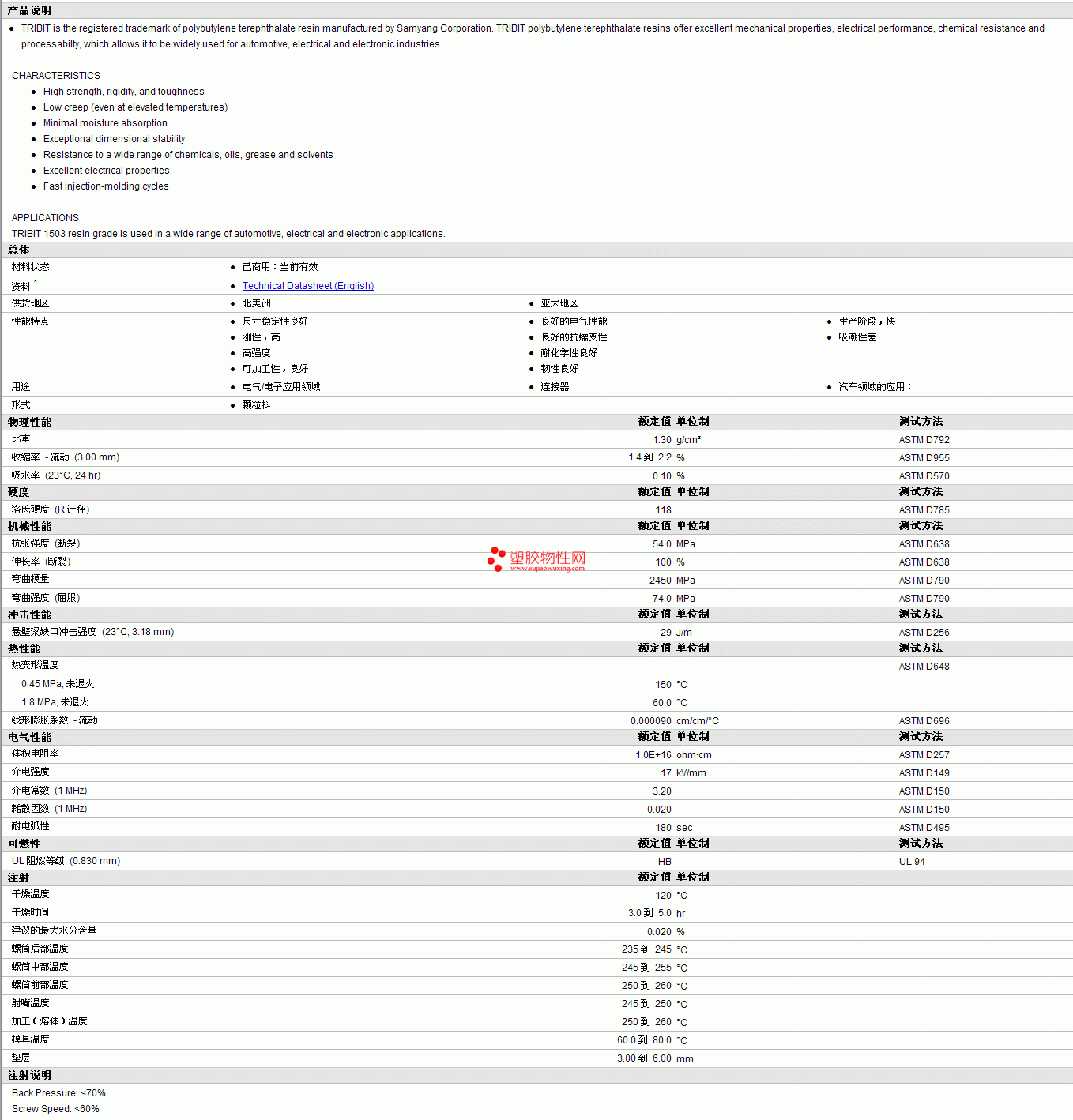Screen dimensions: 1073x1120
Task: Select the 冲击性能 section header
Action: [x=29, y=614]
